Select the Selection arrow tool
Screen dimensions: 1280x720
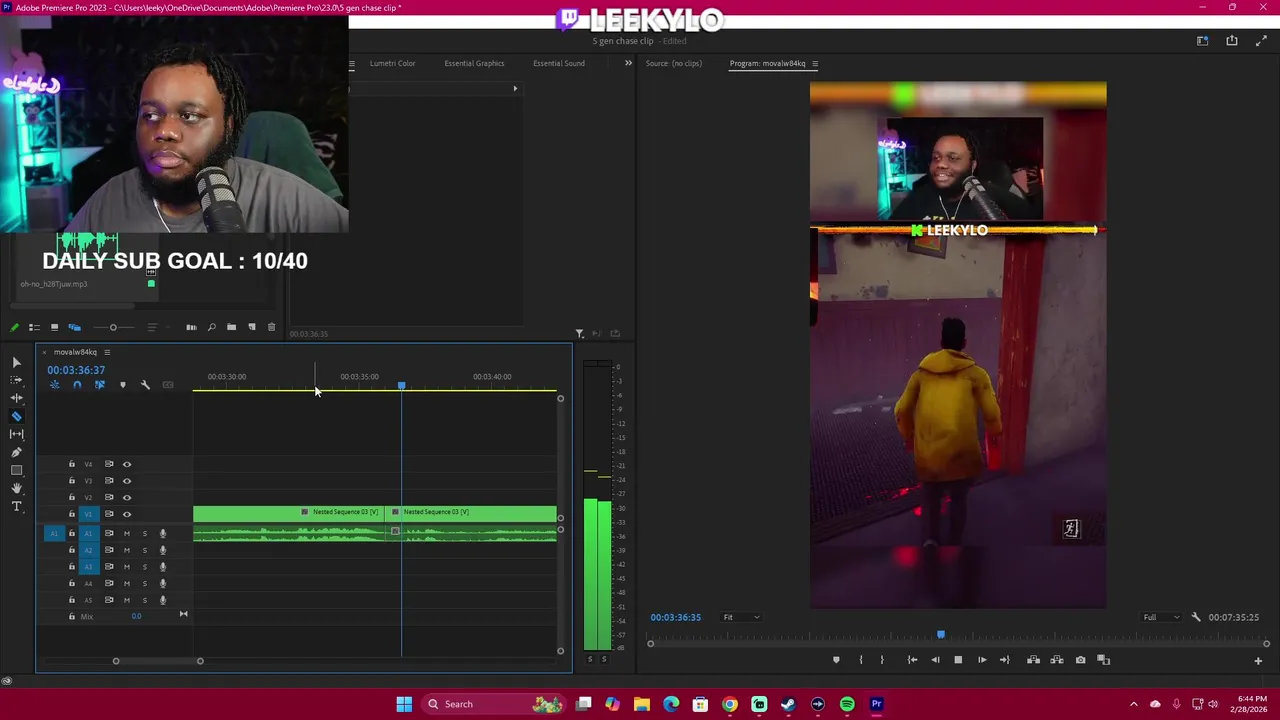pyautogui.click(x=16, y=362)
